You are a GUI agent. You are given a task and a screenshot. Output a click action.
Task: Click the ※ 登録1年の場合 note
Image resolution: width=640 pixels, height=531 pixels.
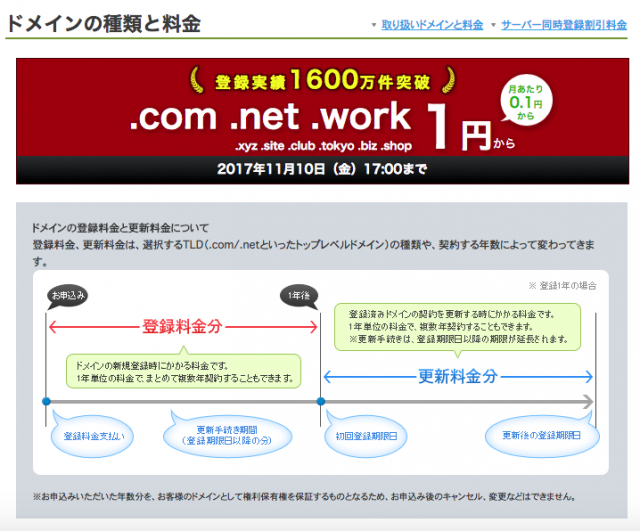(x=562, y=286)
